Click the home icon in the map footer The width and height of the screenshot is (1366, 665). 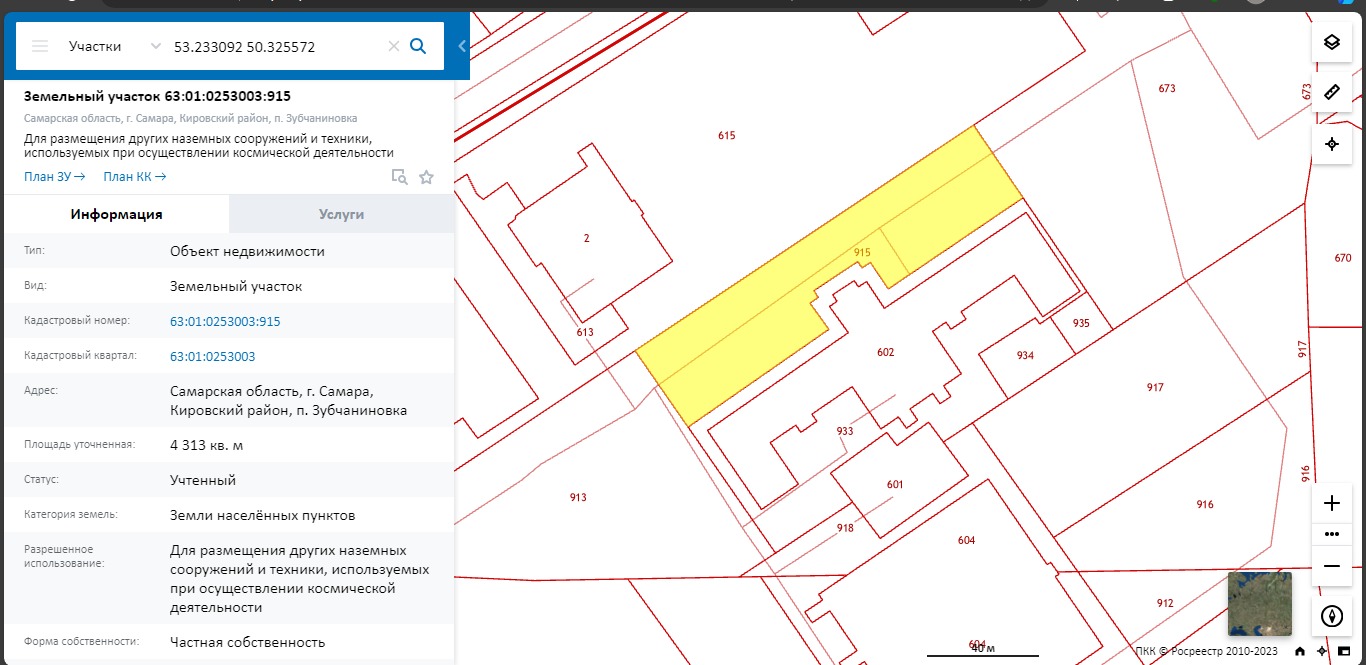[x=1299, y=651]
